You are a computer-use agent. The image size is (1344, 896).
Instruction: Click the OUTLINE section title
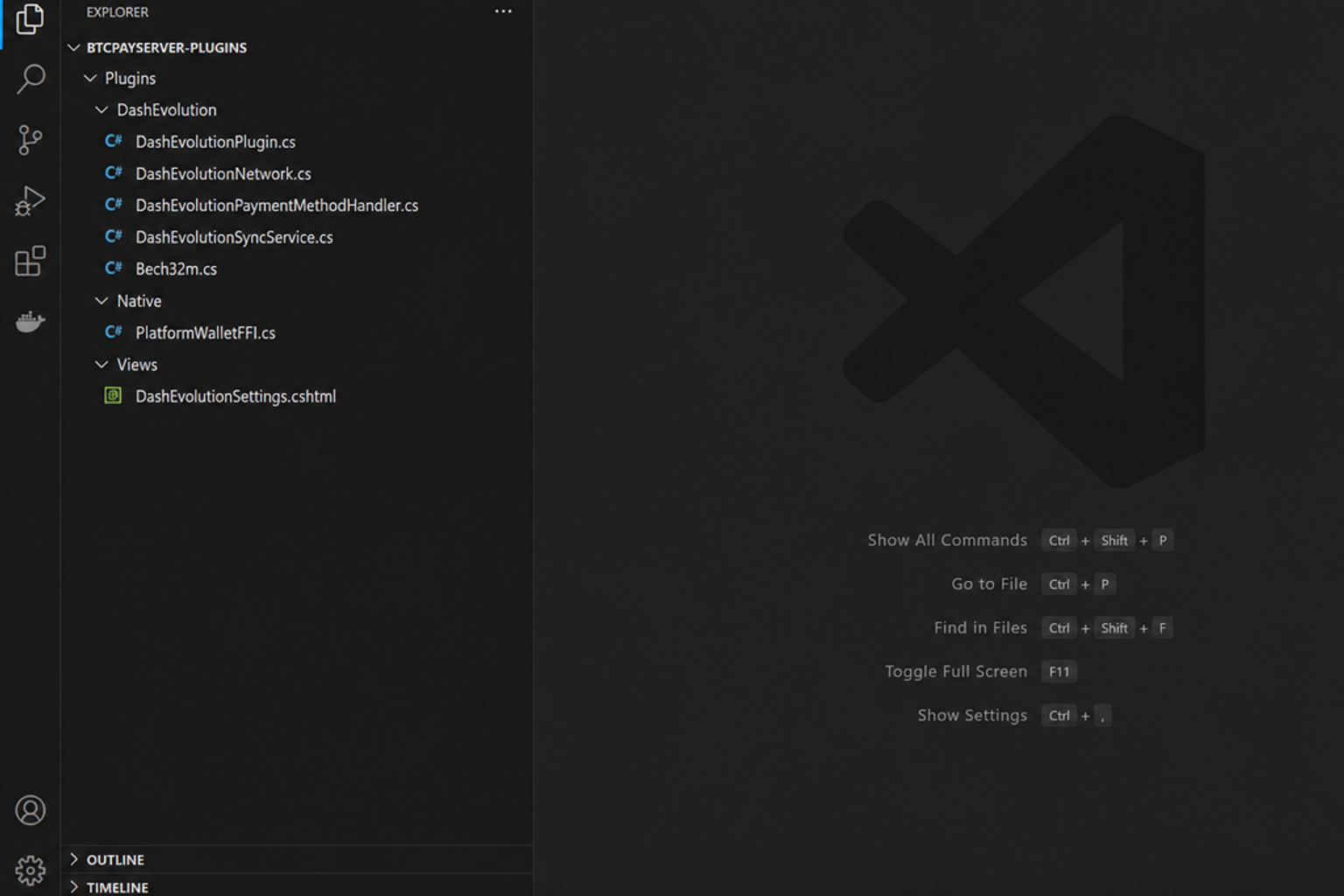115,859
